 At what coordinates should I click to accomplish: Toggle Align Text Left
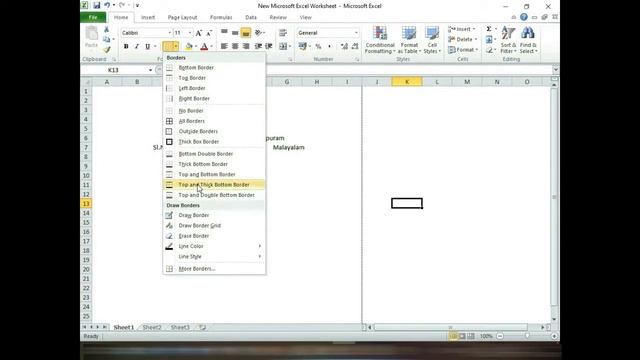tap(224, 47)
